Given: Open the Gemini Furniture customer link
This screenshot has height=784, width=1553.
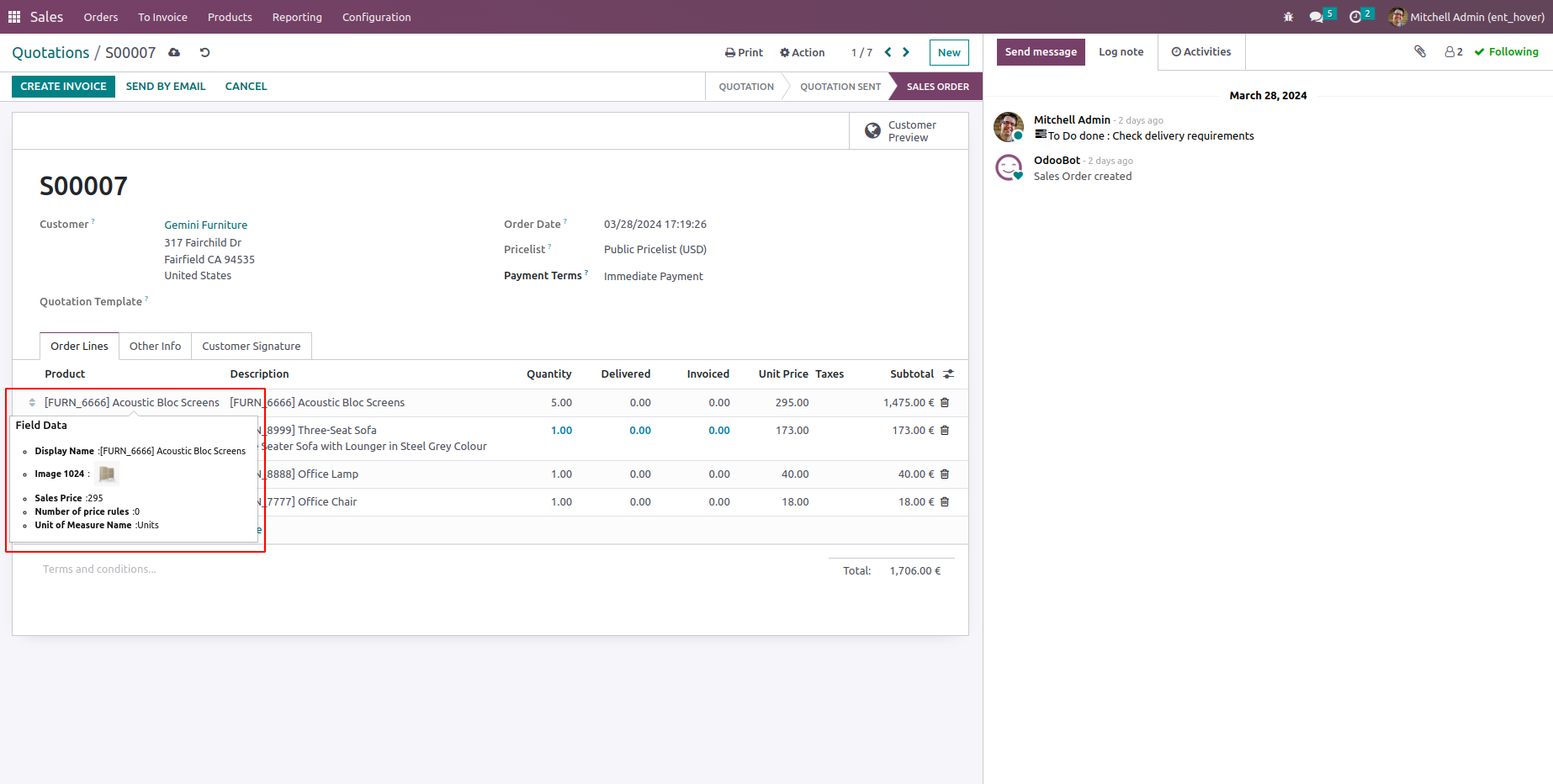Looking at the screenshot, I should click(x=206, y=225).
